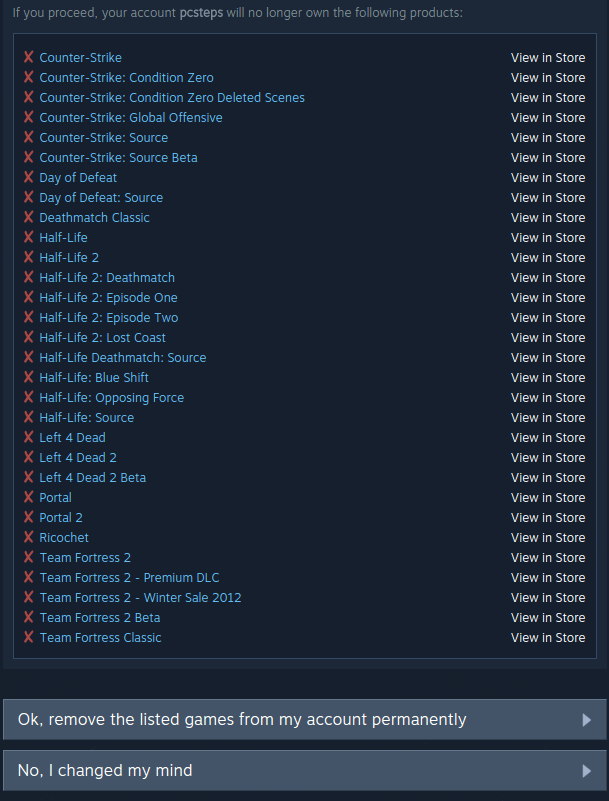Click the red X next to Ricochet
The image size is (609, 801).
tap(29, 537)
